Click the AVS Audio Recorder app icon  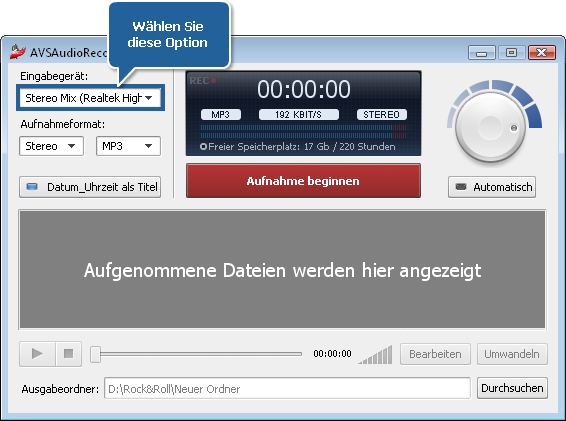(17, 52)
